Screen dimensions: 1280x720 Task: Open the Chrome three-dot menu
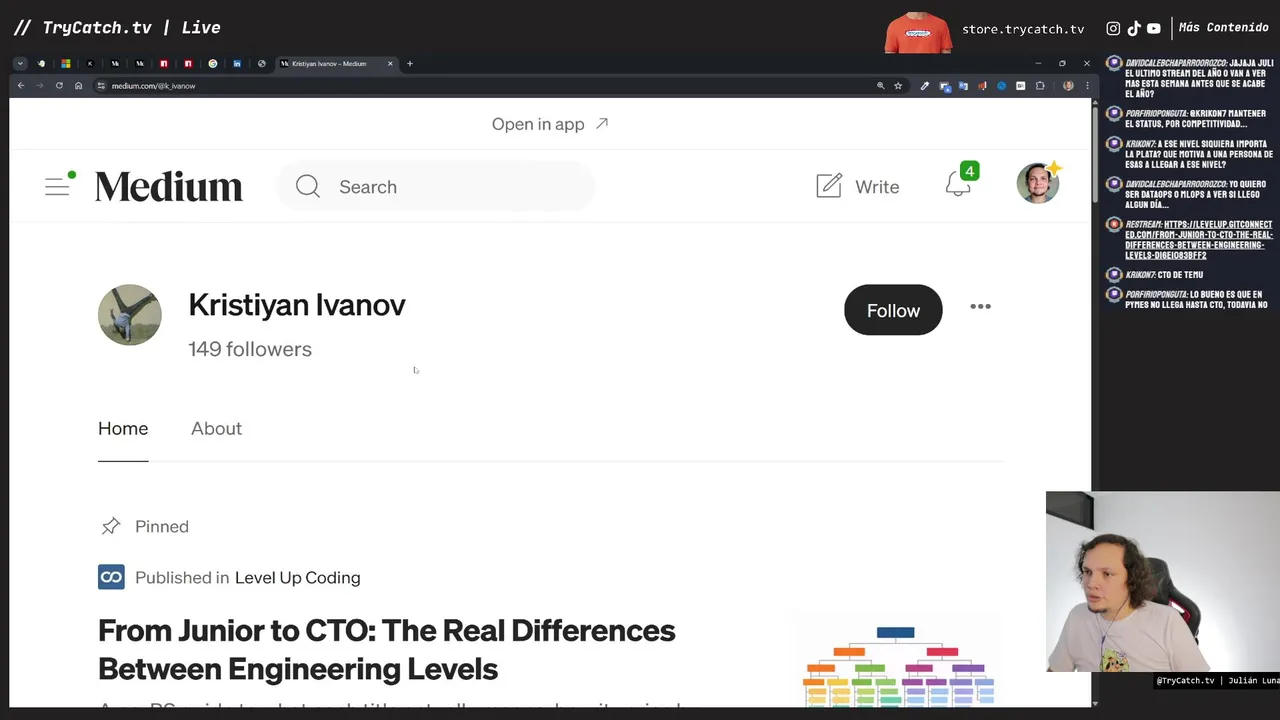[x=1087, y=86]
